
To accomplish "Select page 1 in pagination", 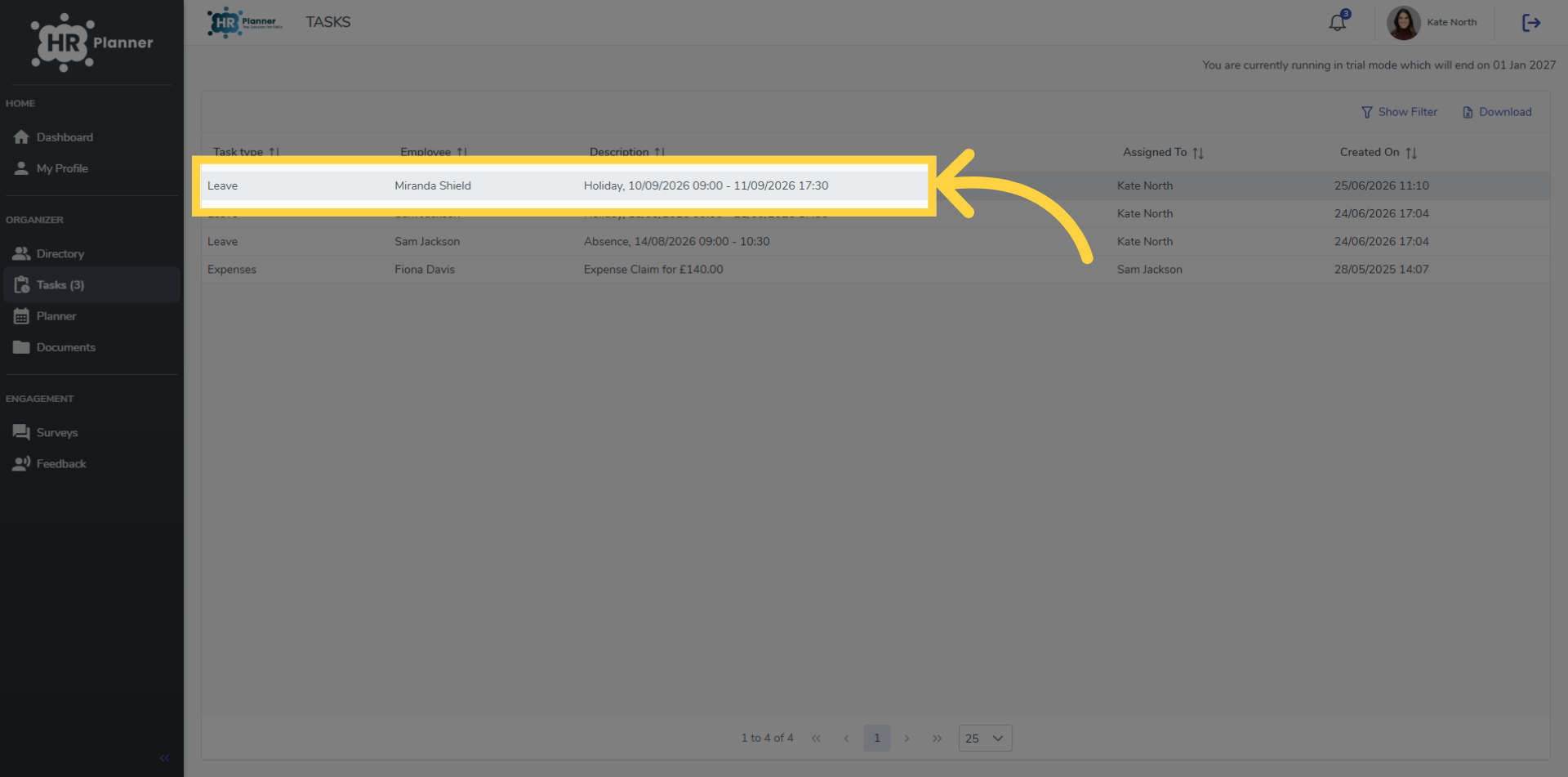I will (877, 738).
